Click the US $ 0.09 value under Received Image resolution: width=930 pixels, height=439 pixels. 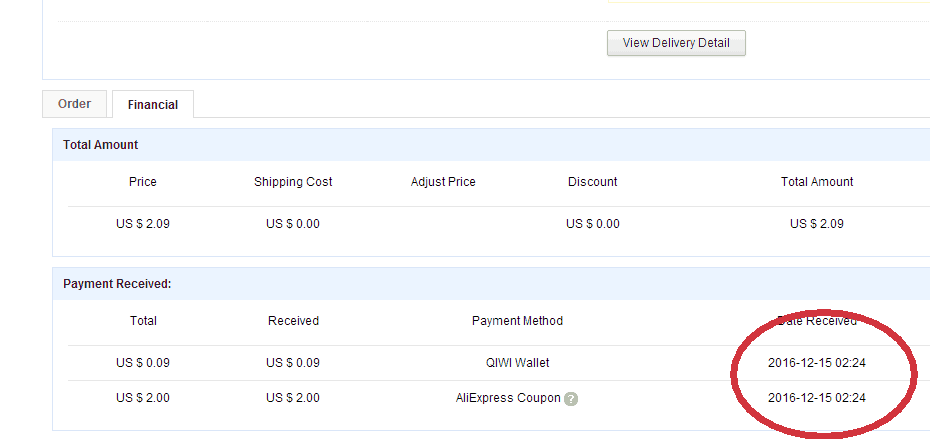293,363
